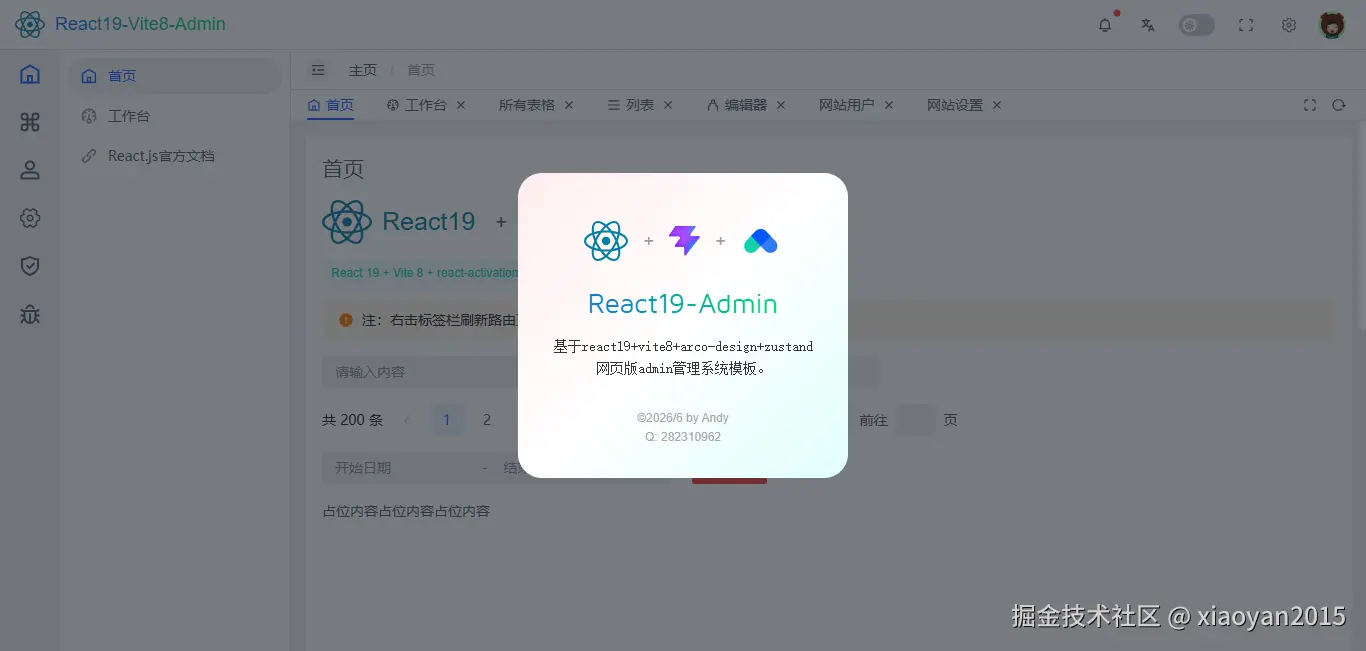
Task: Click the React logo in the modal
Action: click(x=606, y=241)
